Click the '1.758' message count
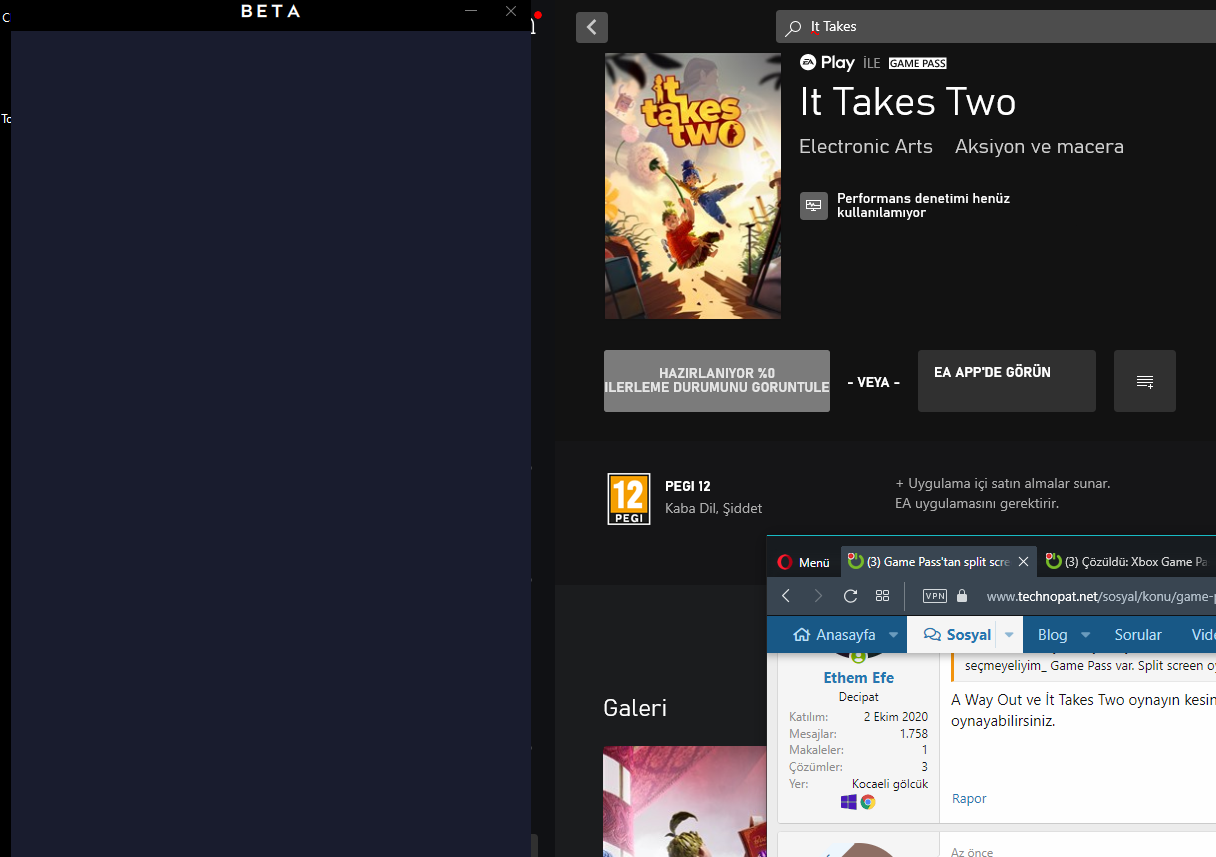 (x=914, y=734)
